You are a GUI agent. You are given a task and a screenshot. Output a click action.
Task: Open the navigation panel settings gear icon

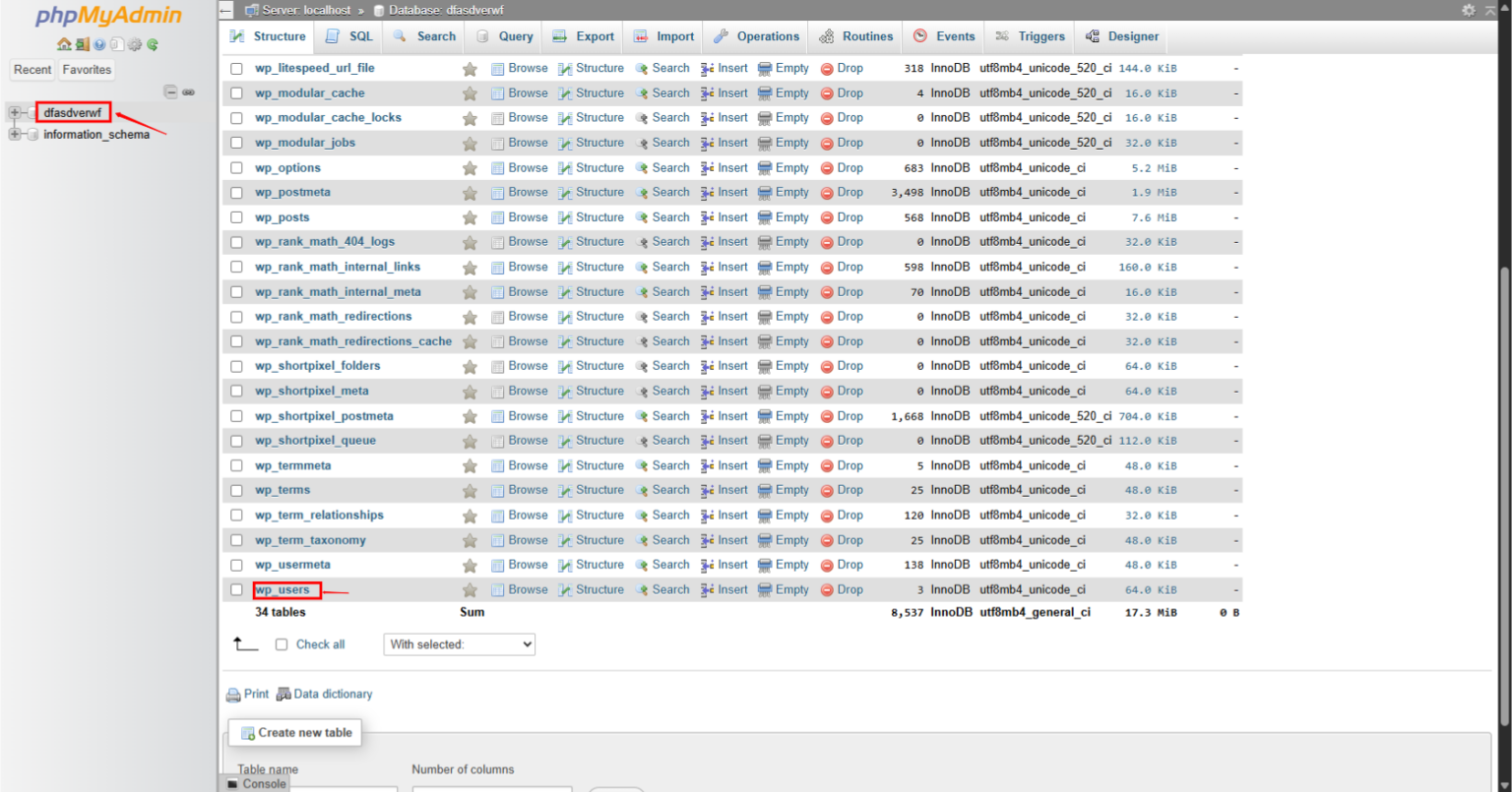pos(135,44)
